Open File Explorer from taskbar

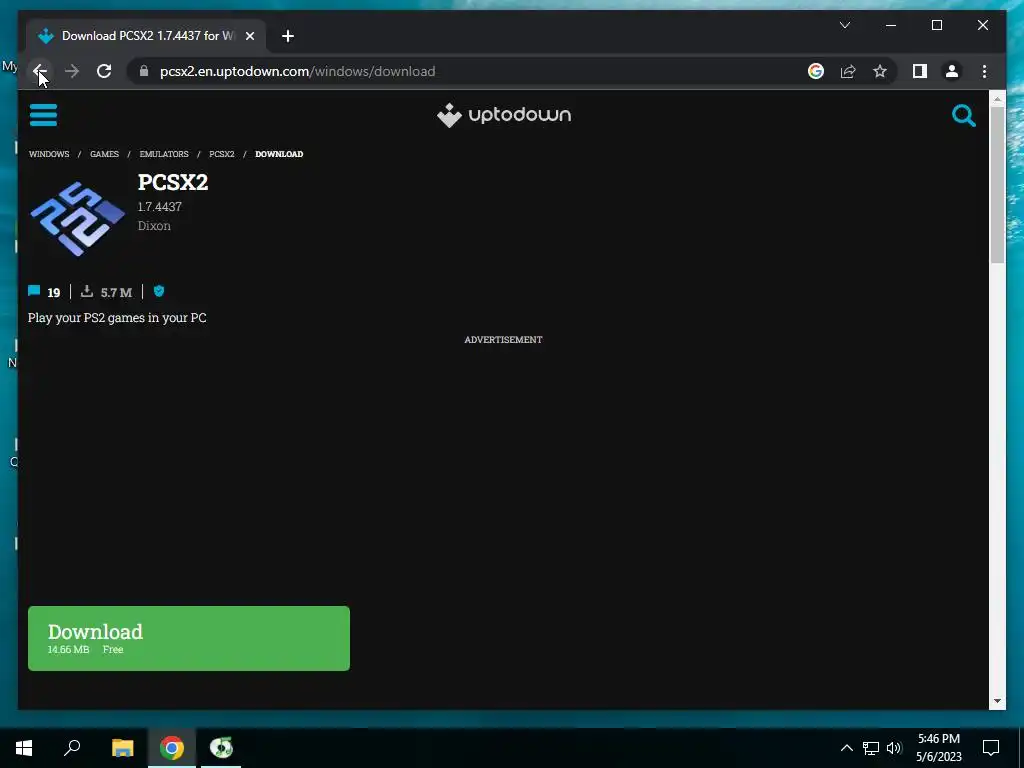122,748
